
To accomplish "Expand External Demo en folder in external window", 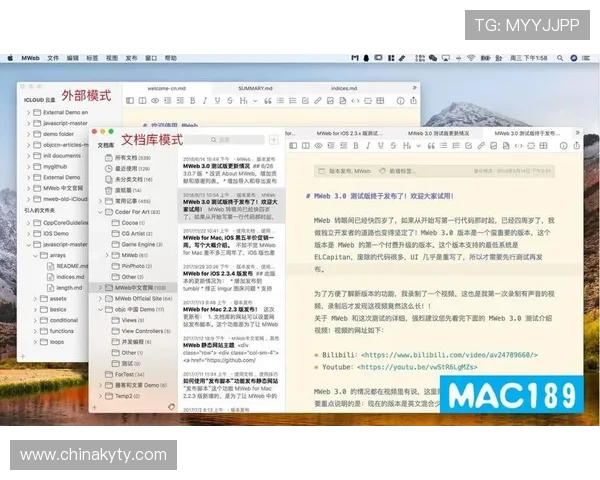I will coord(28,113).
